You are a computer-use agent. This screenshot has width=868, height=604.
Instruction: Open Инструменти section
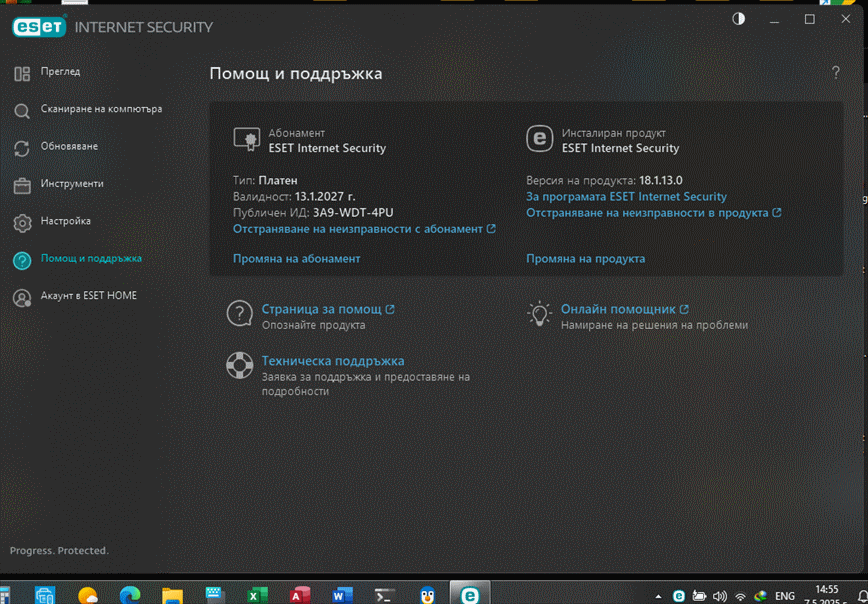72,184
